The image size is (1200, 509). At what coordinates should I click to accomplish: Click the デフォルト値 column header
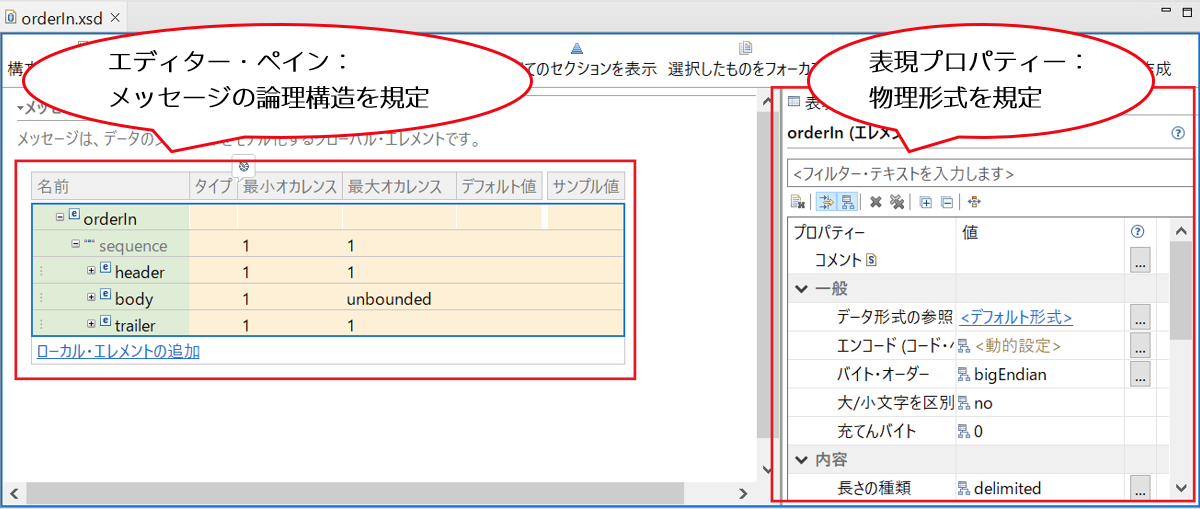[500, 186]
